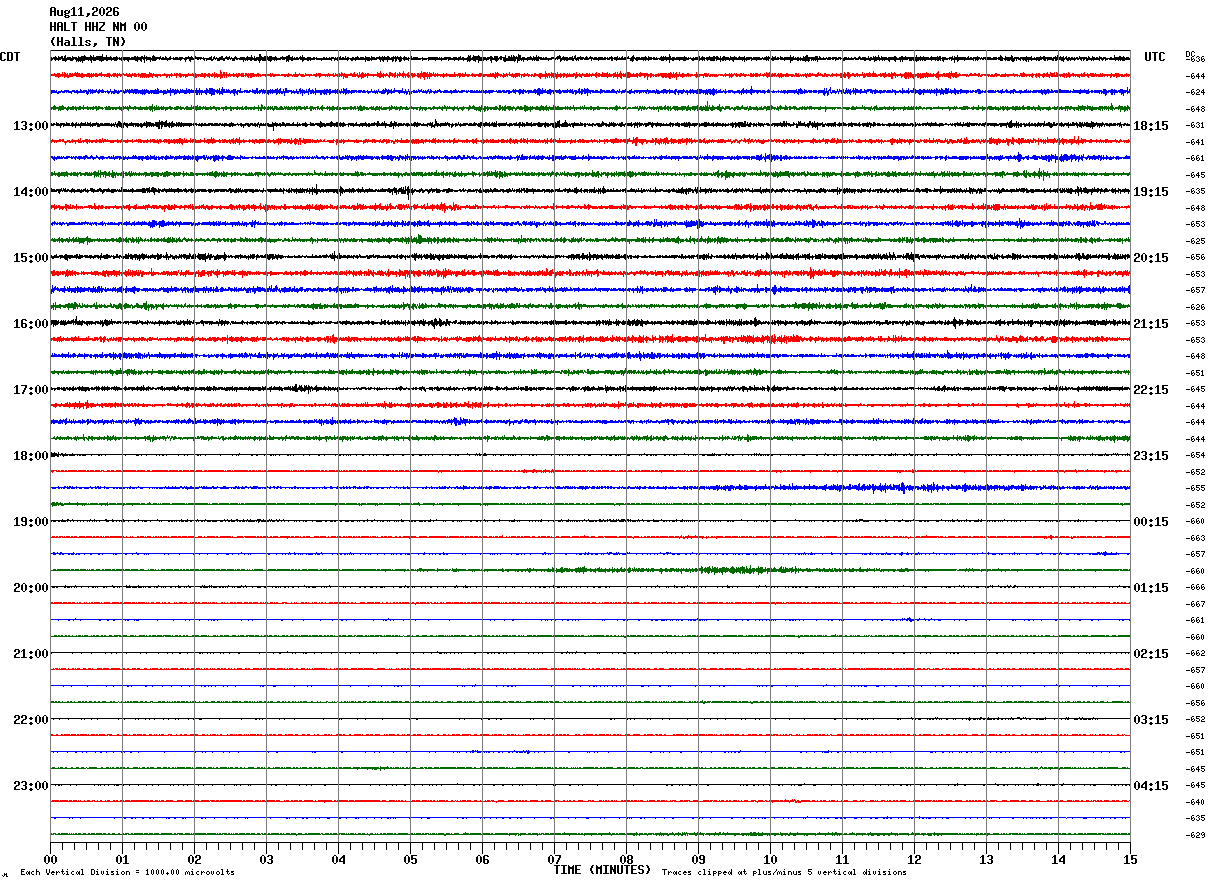Screen dimensions: 1210x886
Task: Click the DC offset value -631
Action: pyautogui.click(x=1195, y=126)
